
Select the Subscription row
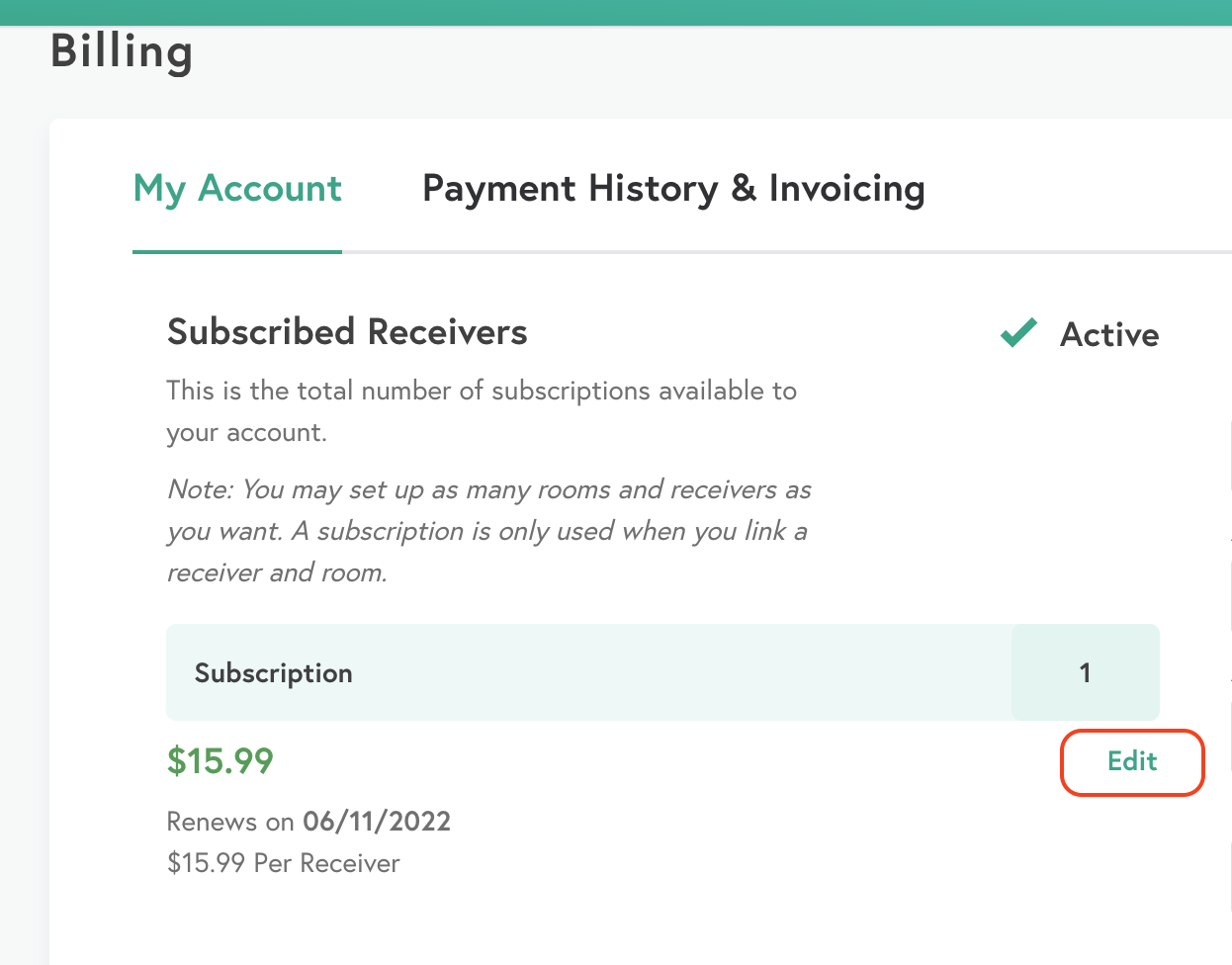pyautogui.click(x=593, y=672)
